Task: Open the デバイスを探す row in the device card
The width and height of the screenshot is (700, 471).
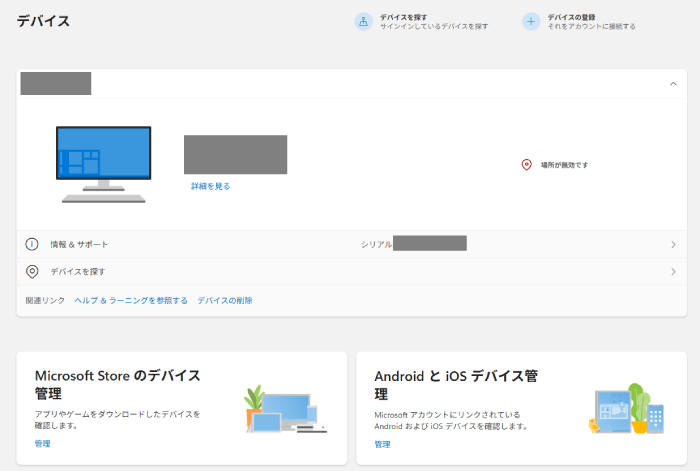Action: (351, 271)
